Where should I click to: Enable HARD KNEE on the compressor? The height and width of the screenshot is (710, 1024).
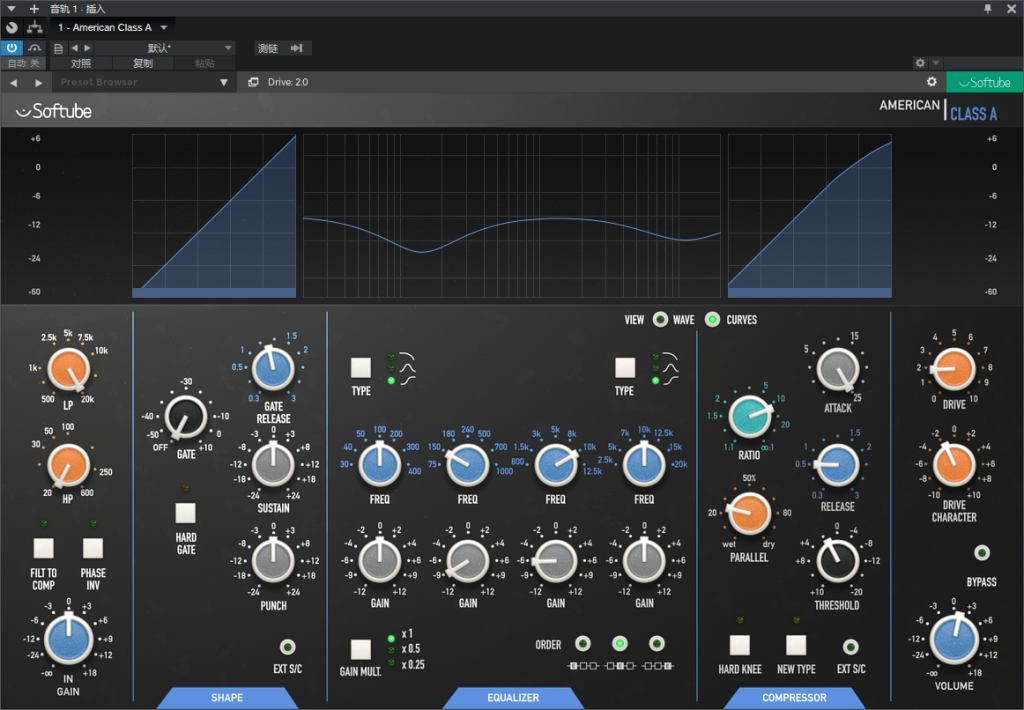point(739,645)
